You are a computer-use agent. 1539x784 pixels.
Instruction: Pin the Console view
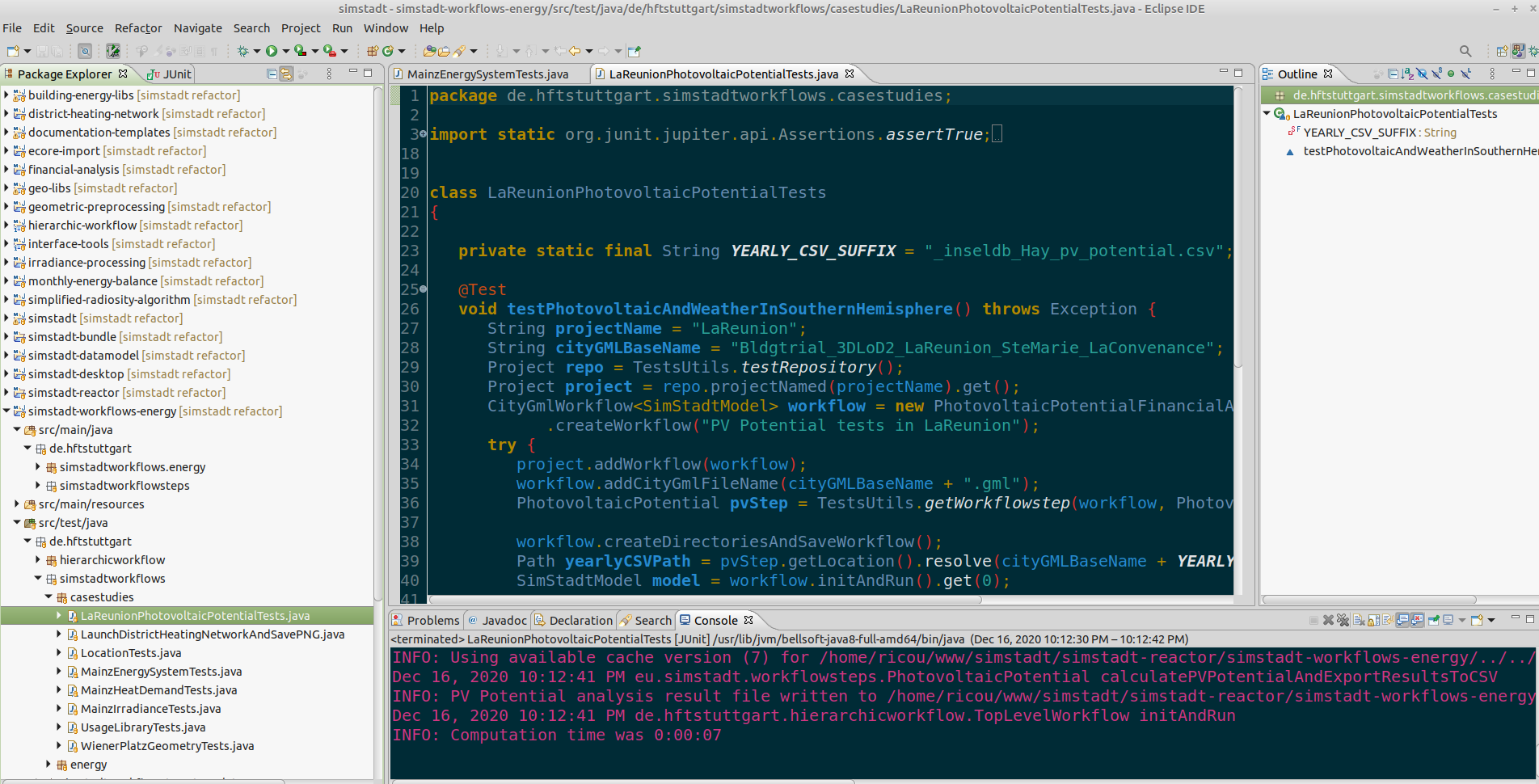pyautogui.click(x=1434, y=620)
